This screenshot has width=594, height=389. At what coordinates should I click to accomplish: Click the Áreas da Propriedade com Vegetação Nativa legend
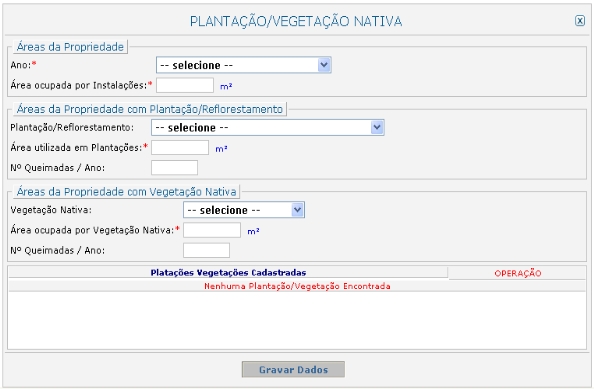point(127,192)
